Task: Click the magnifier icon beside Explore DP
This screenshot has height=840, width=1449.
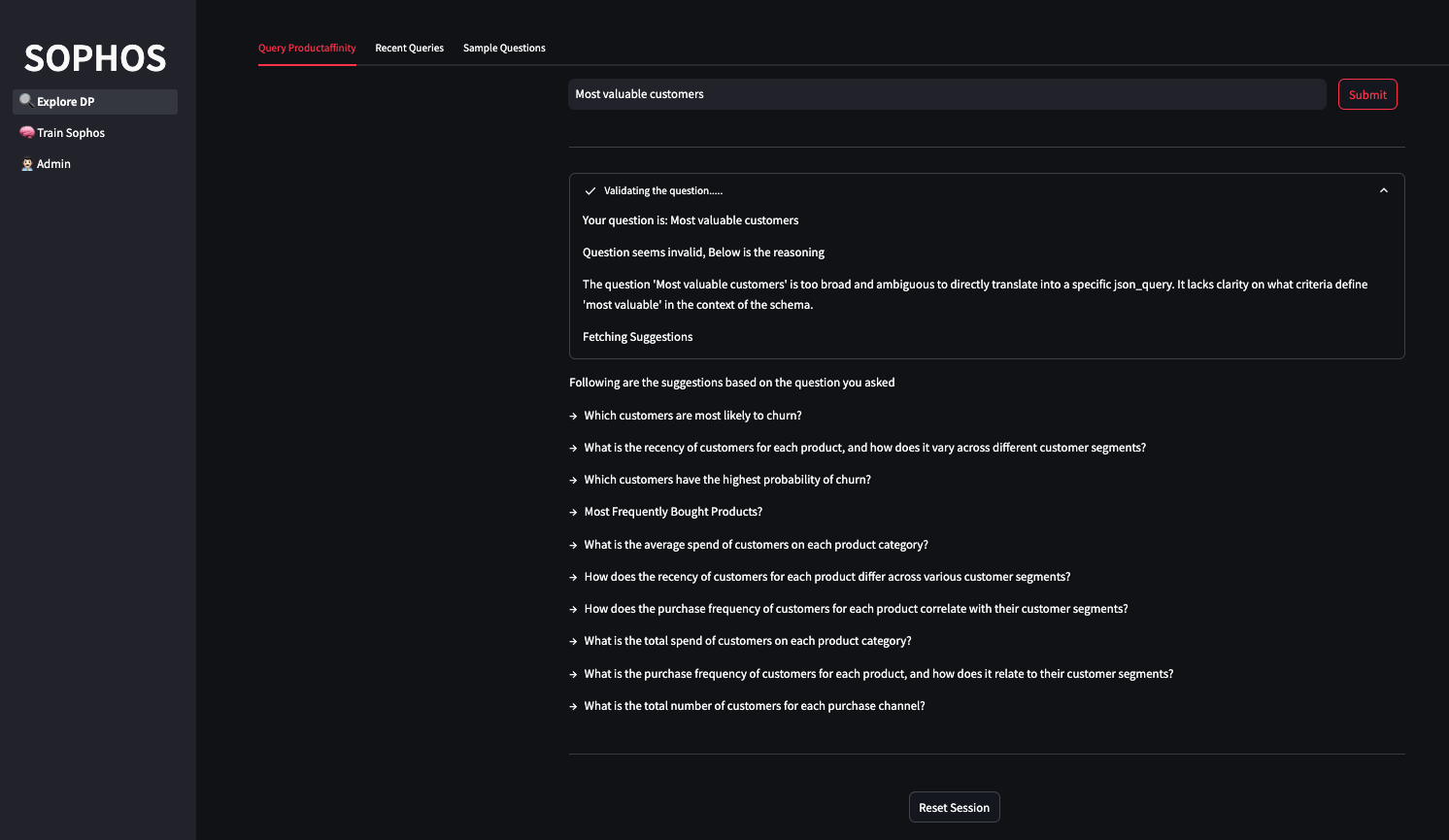Action: point(26,100)
